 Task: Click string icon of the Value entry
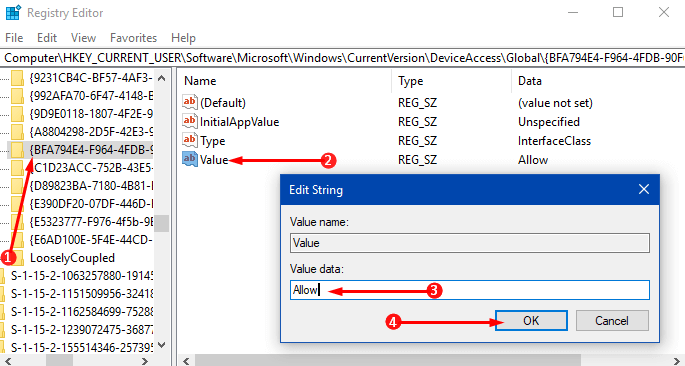pos(190,160)
